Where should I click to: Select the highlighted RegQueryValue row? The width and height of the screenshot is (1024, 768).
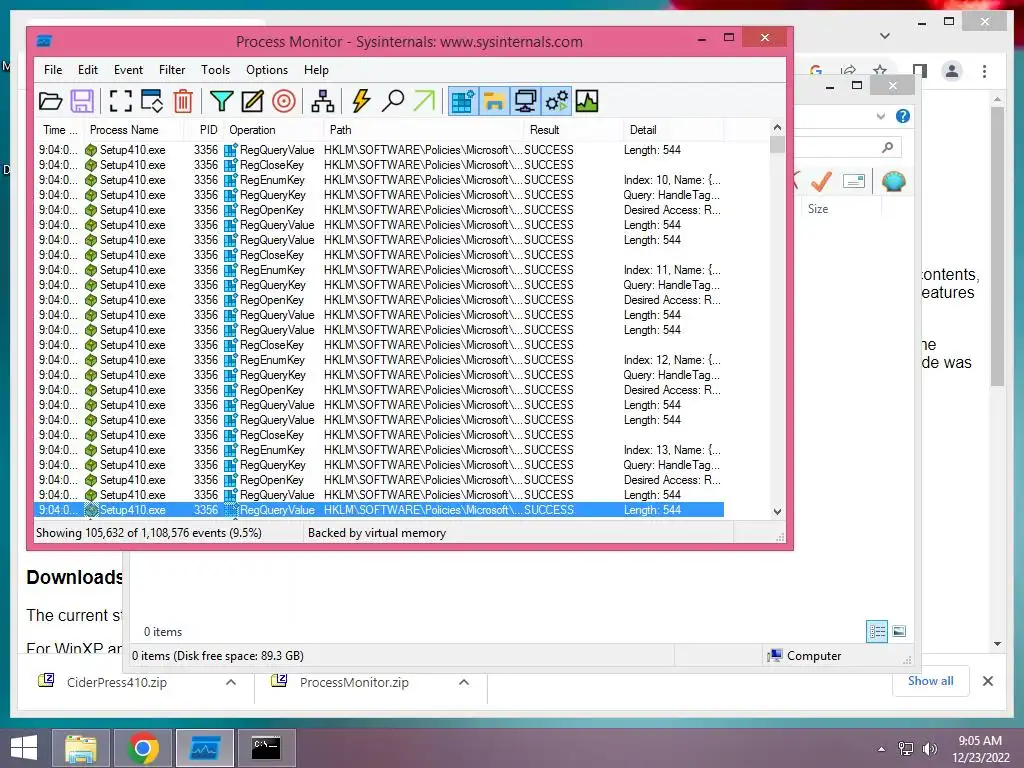[379, 510]
